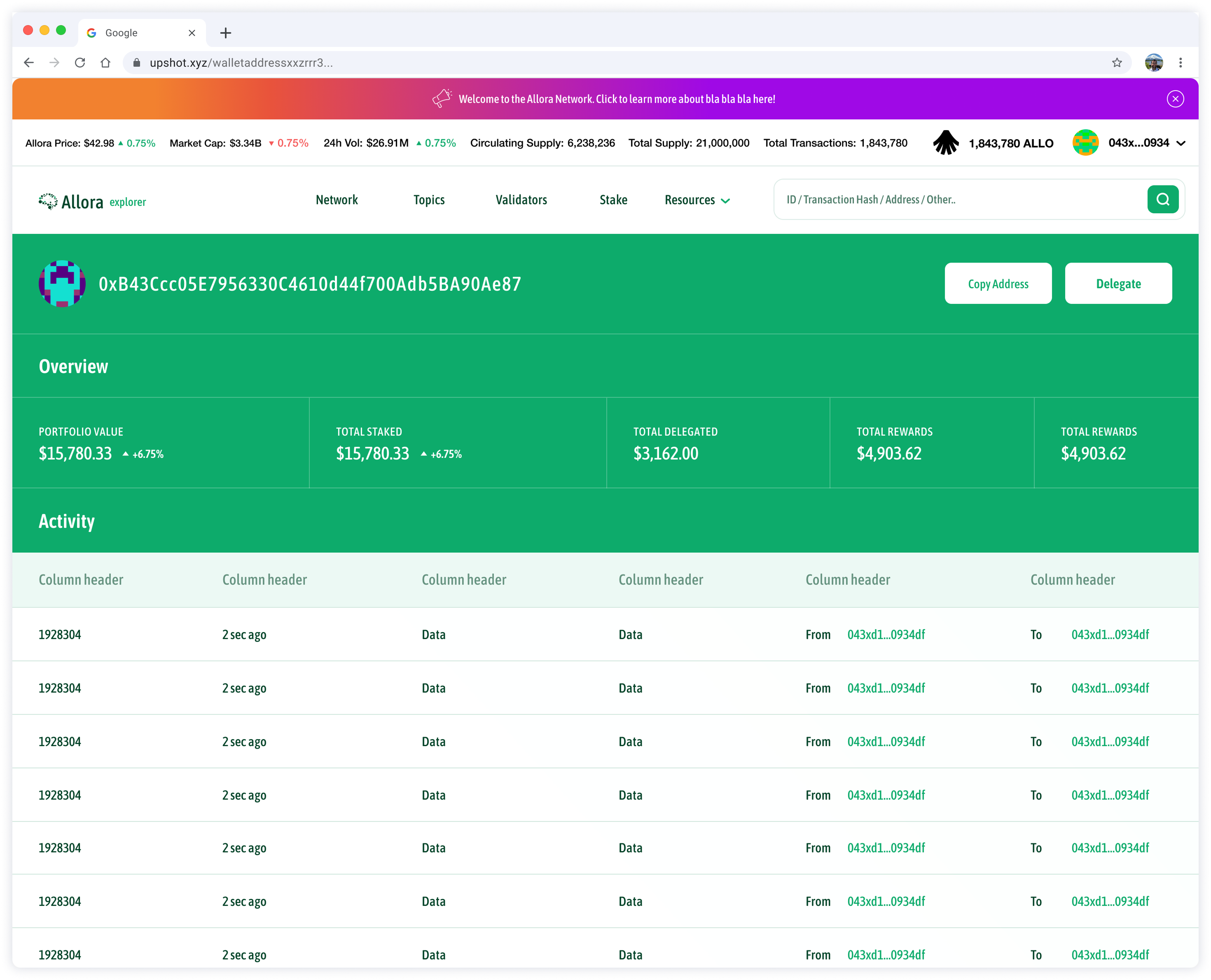Open the Topics menu item
1211x980 pixels.
429,200
